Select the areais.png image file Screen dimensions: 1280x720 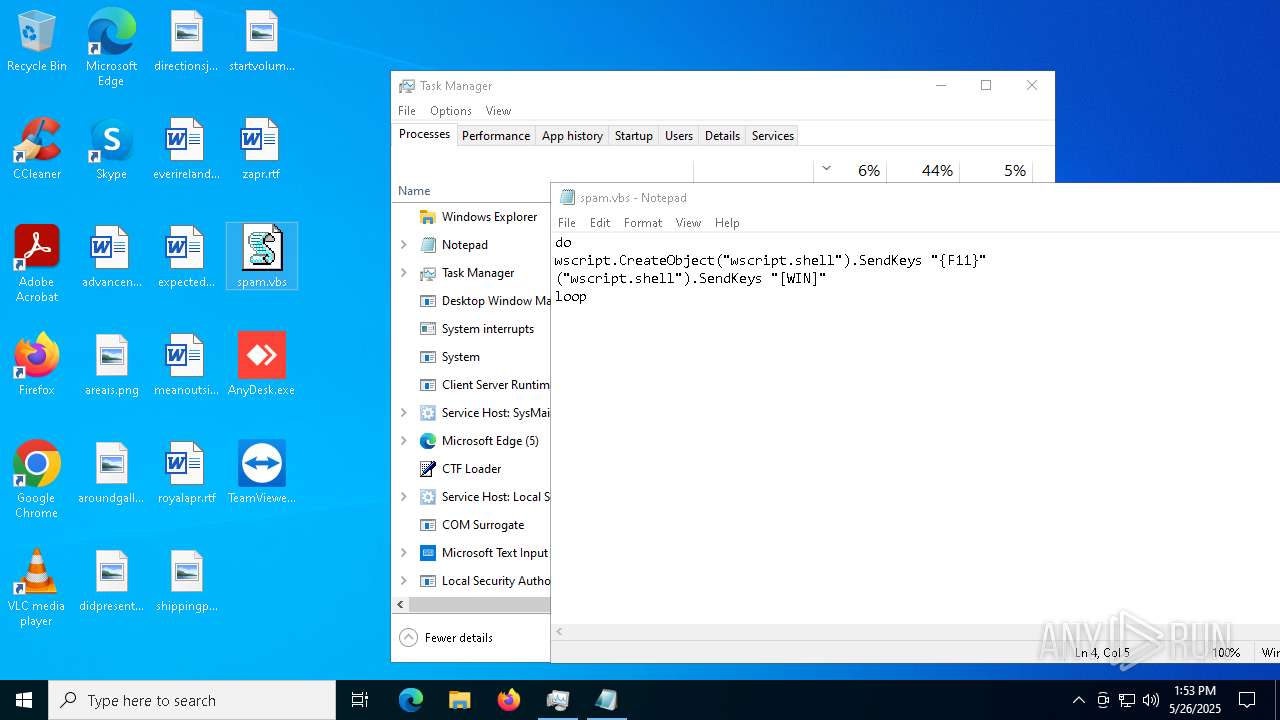111,366
